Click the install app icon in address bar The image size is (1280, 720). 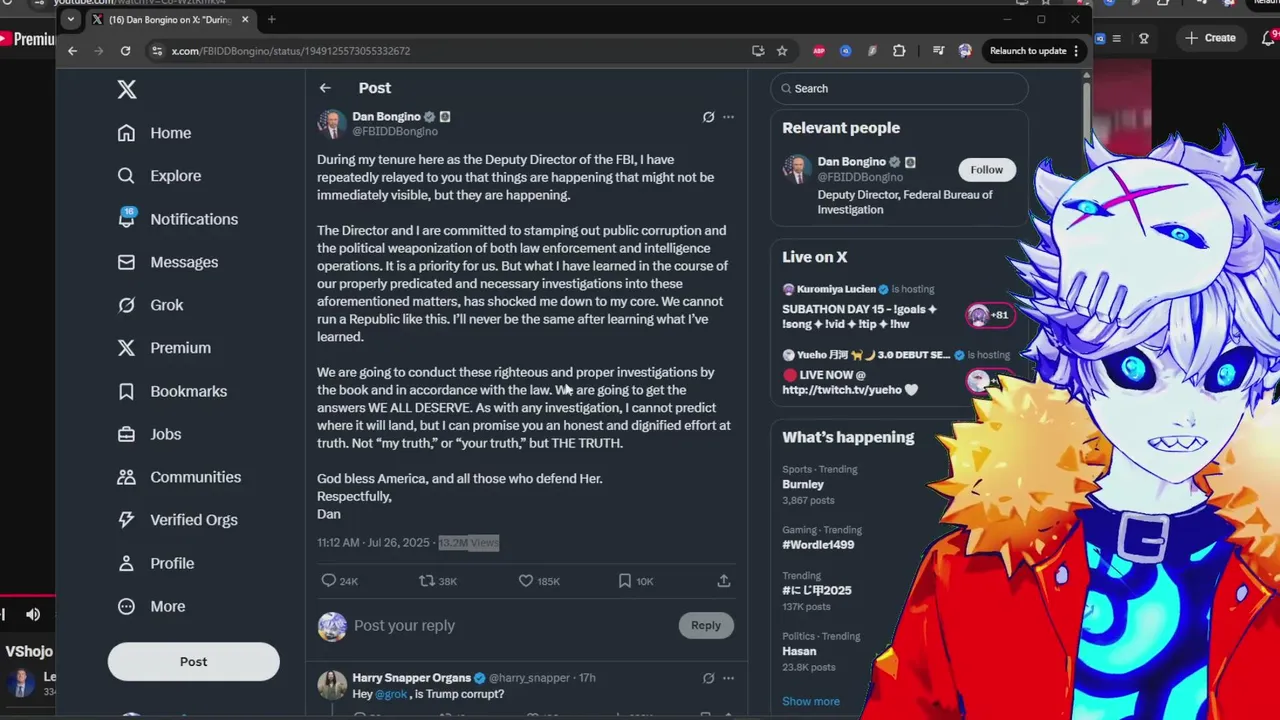click(x=758, y=51)
